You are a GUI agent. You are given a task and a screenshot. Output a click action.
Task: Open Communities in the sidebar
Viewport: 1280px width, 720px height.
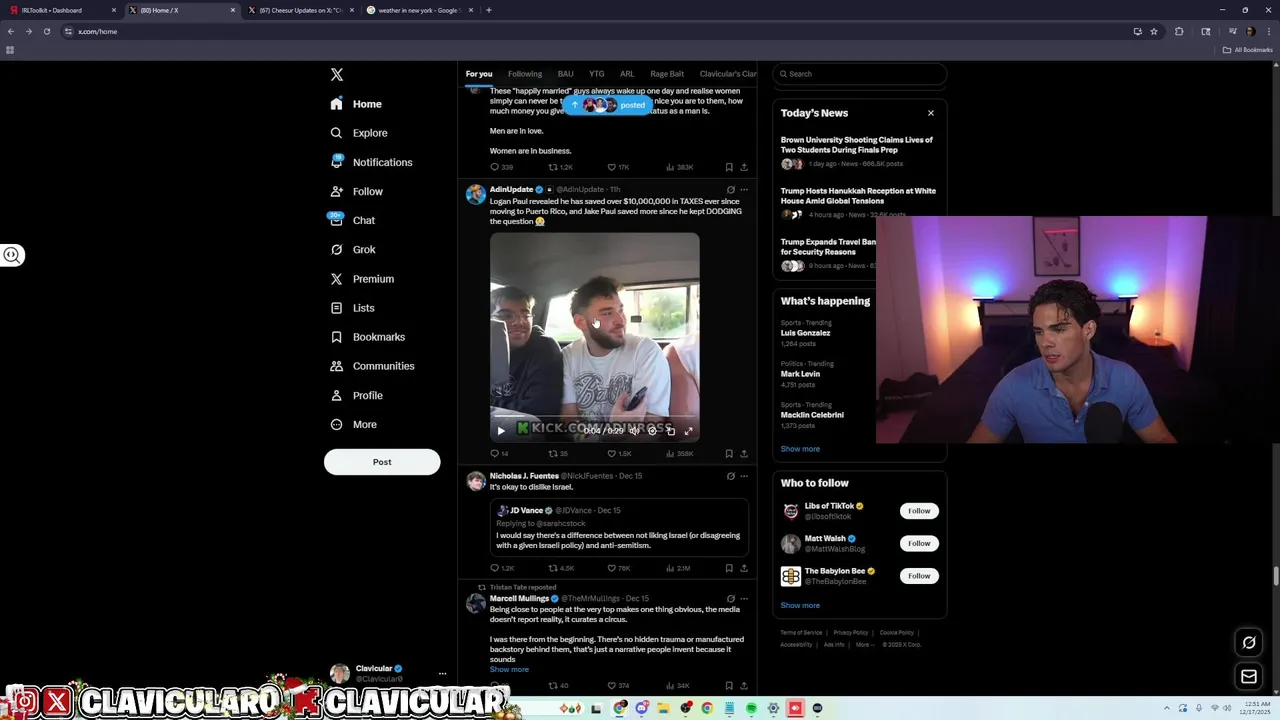pyautogui.click(x=371, y=366)
